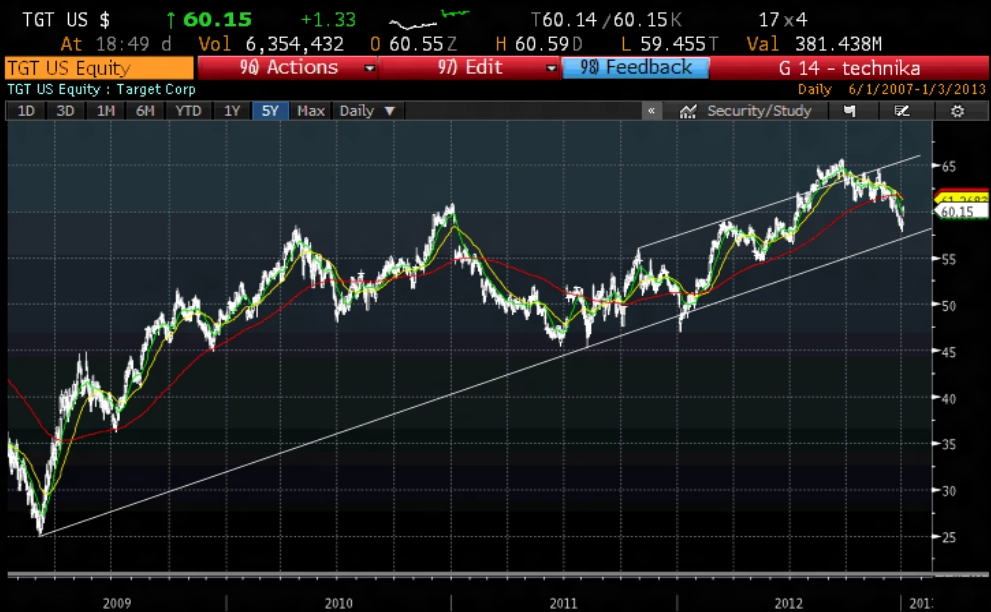The height and width of the screenshot is (612, 991).
Task: Open the edit chart pencil icon
Action: [901, 111]
